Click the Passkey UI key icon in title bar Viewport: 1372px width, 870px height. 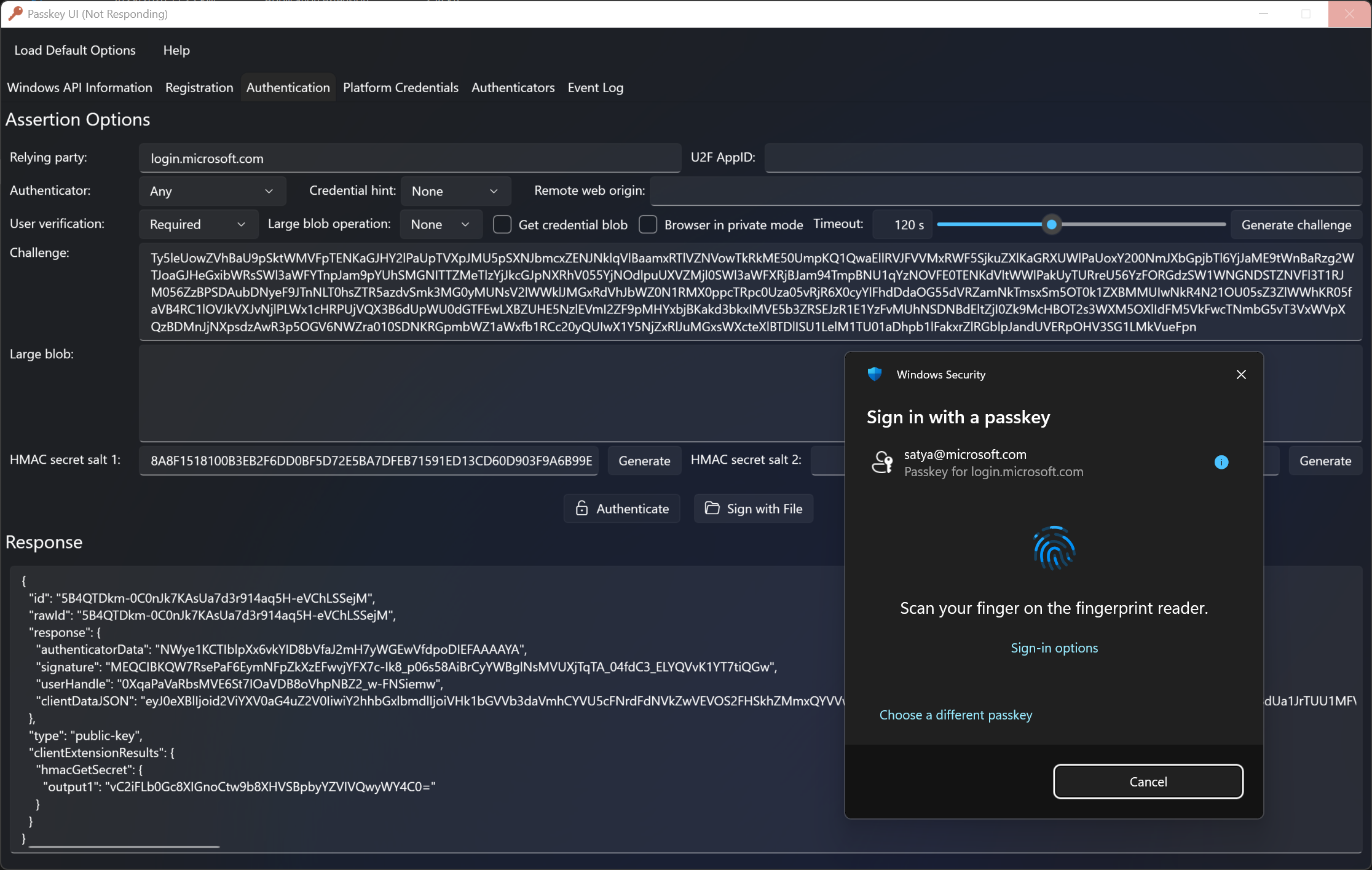pos(15,14)
